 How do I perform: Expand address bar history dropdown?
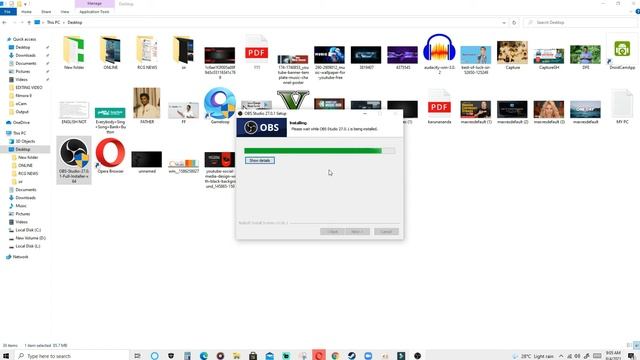504,22
